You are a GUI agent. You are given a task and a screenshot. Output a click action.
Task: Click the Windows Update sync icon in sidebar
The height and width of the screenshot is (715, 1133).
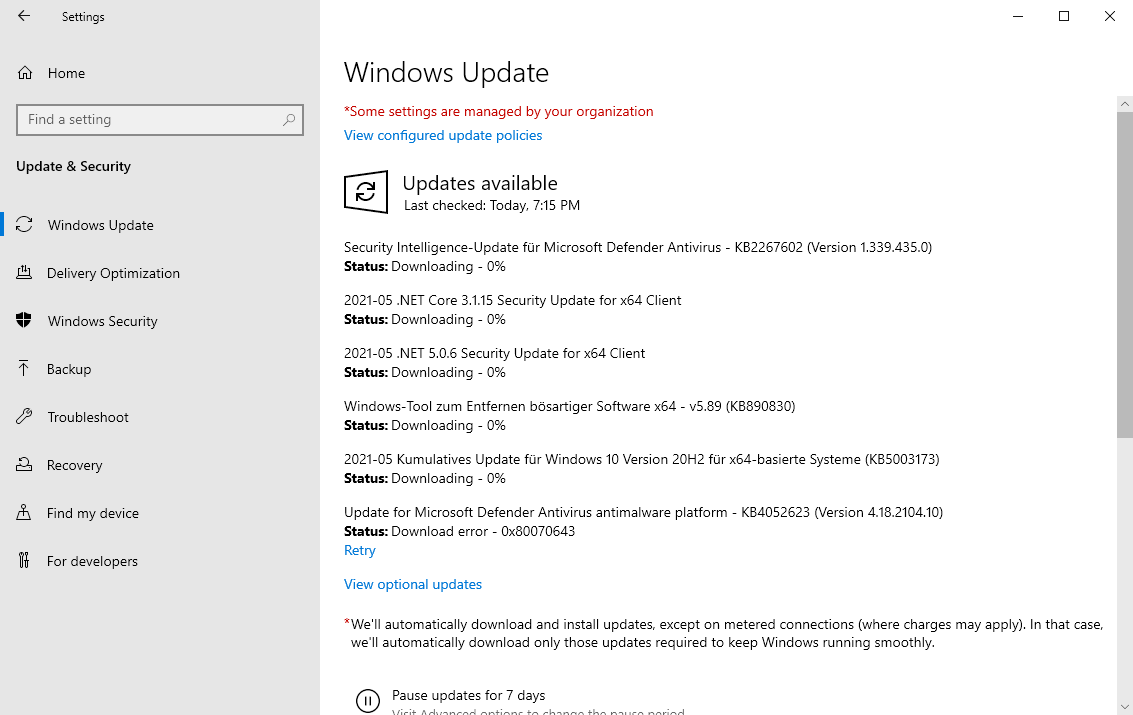click(25, 225)
